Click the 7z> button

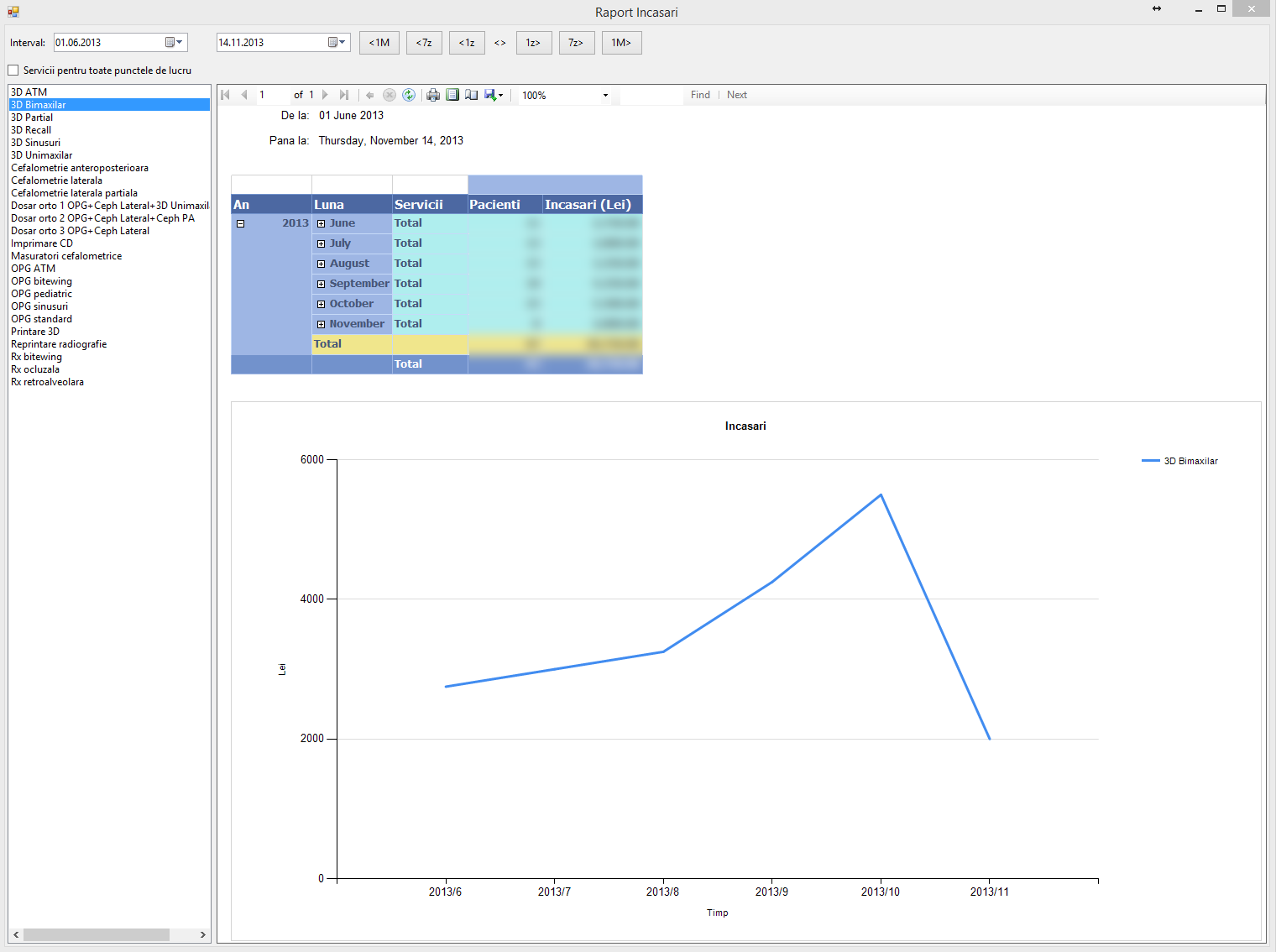pyautogui.click(x=576, y=43)
